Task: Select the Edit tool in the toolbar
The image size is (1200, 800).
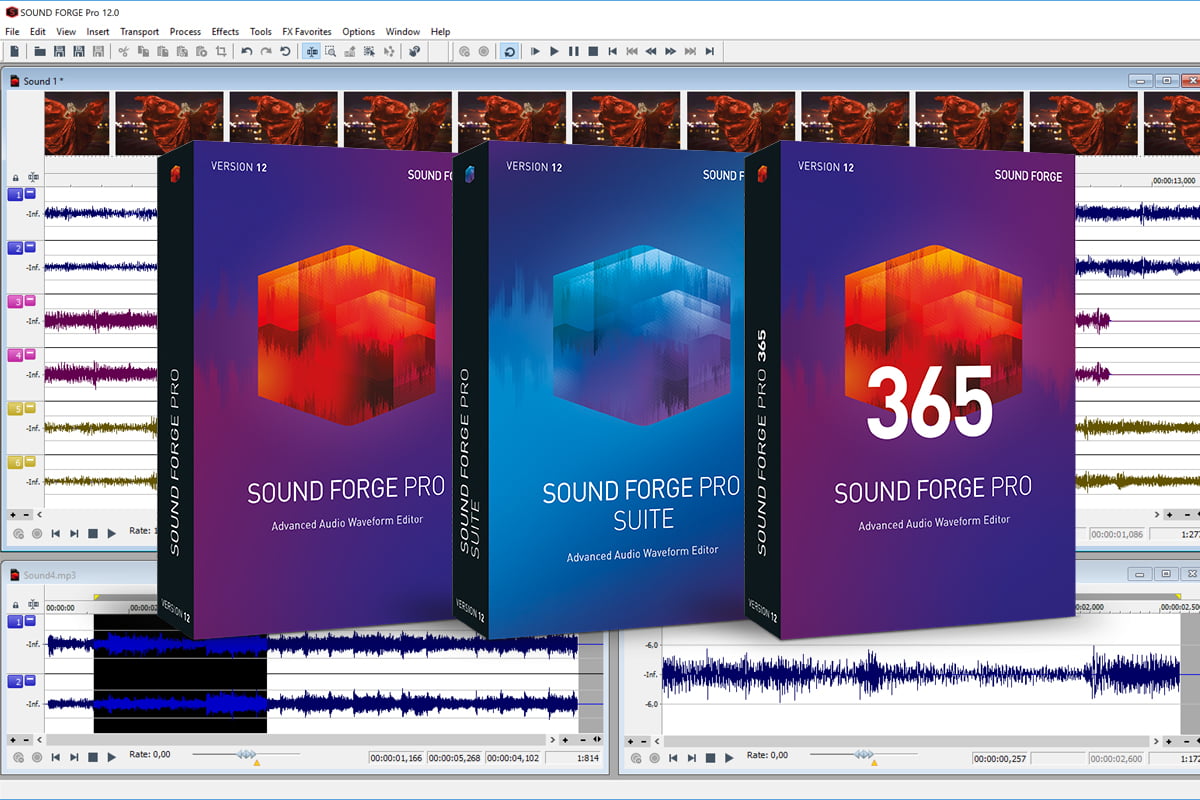Action: 311,51
